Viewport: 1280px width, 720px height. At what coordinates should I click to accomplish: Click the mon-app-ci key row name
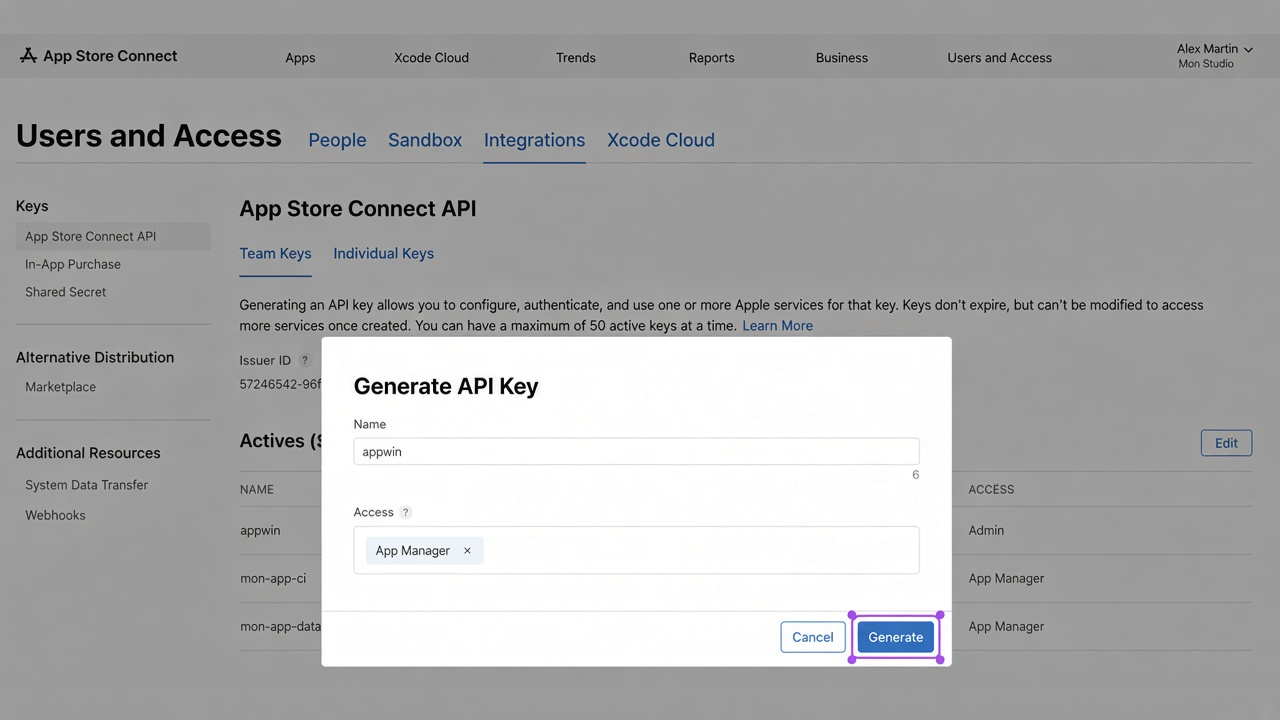coord(273,579)
